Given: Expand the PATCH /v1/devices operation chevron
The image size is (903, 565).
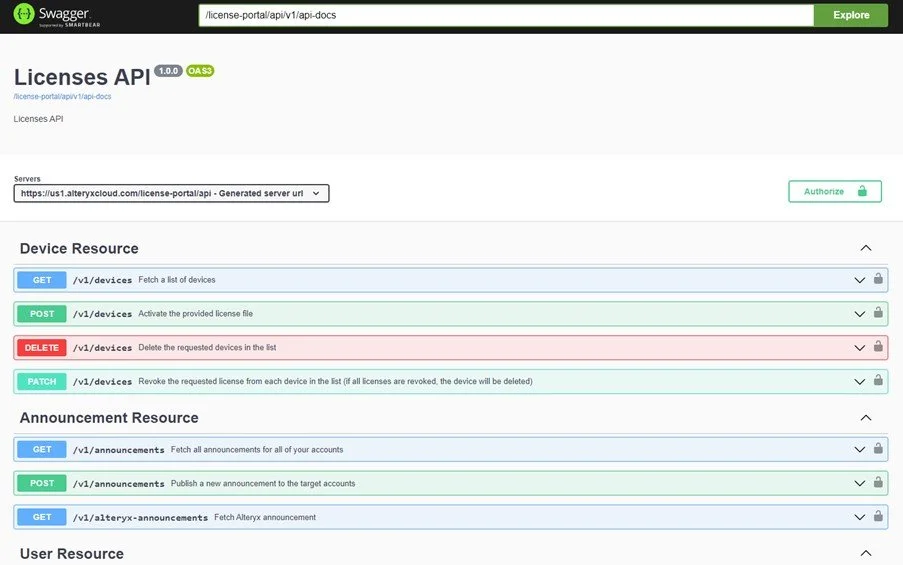Looking at the screenshot, I should [x=859, y=381].
